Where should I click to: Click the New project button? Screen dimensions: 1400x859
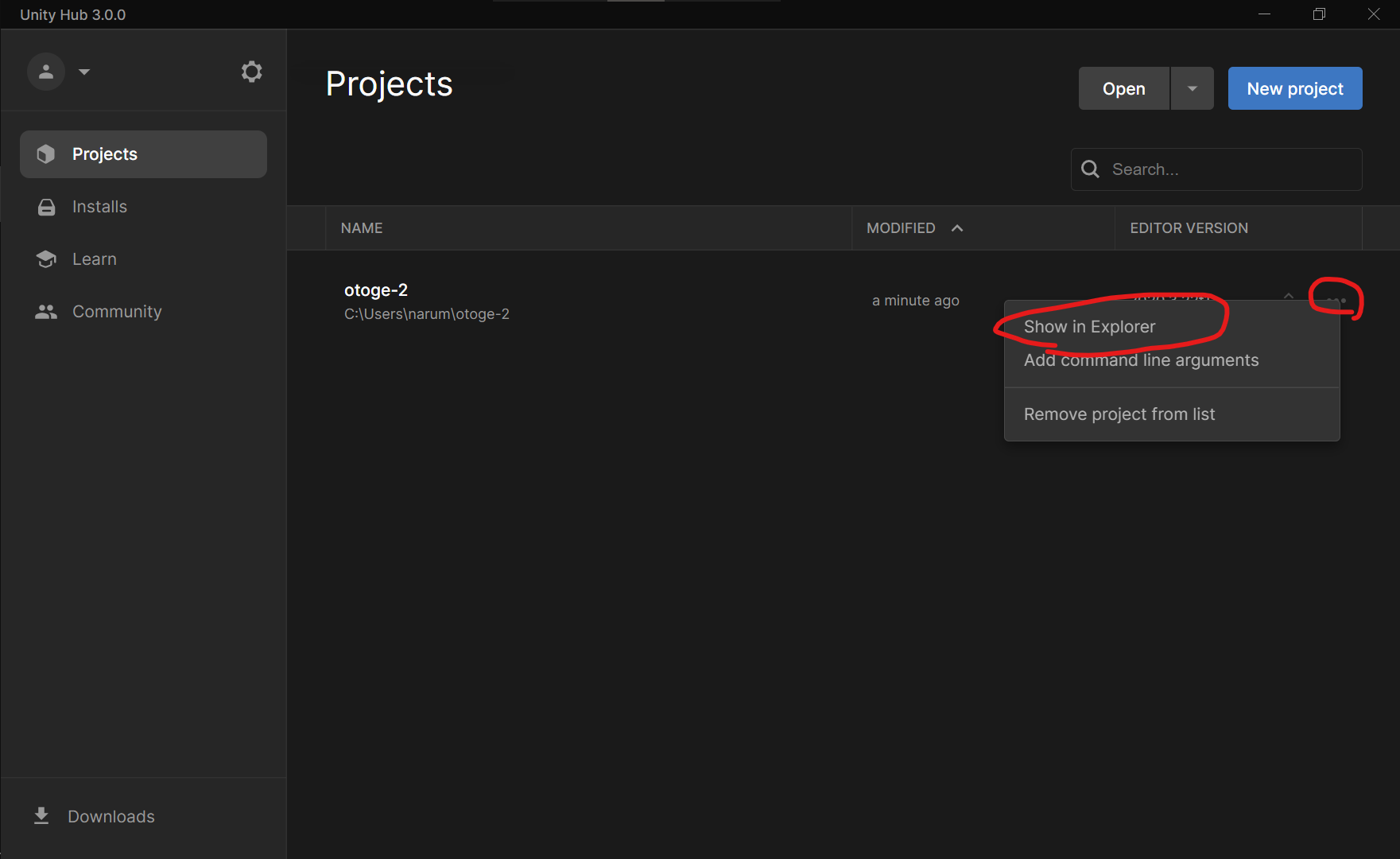coord(1294,88)
